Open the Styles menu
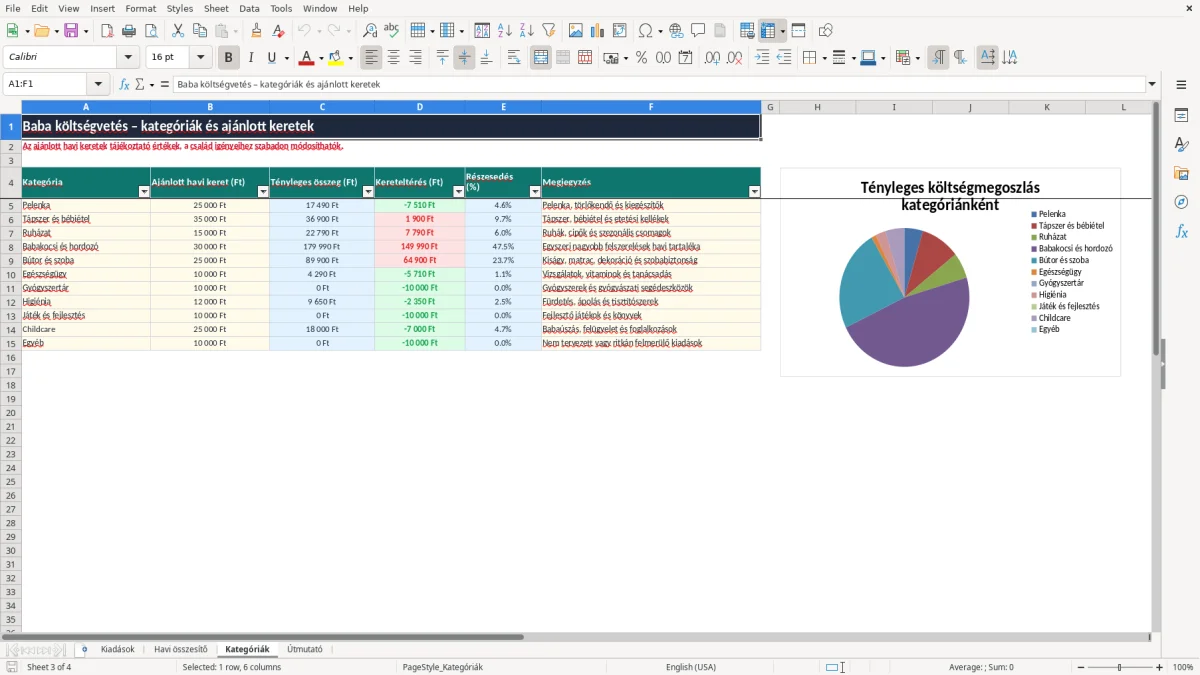1200x675 pixels. 180,8
